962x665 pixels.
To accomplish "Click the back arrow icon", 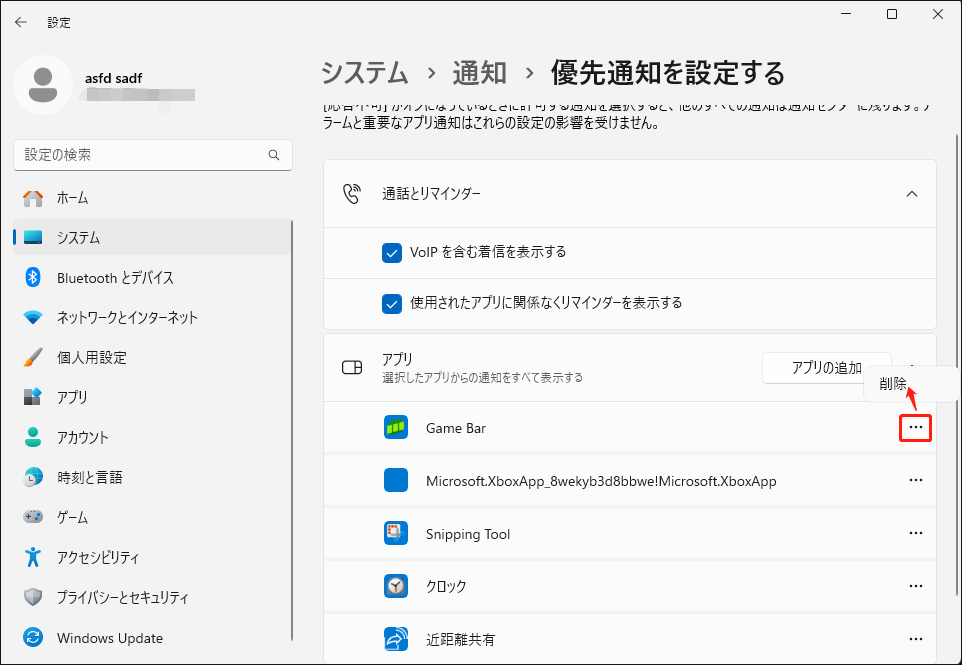I will (20, 21).
